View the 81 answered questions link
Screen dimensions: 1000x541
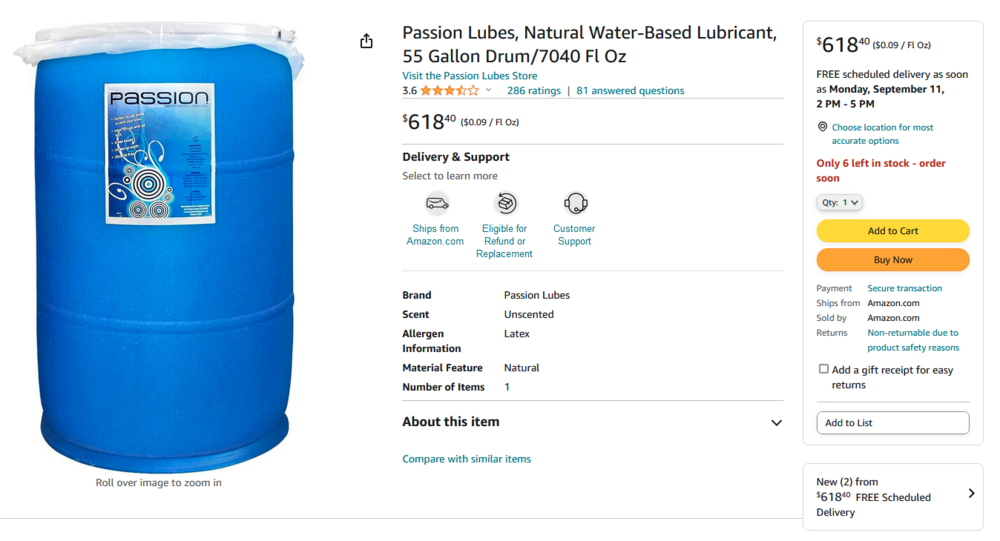[x=630, y=91]
